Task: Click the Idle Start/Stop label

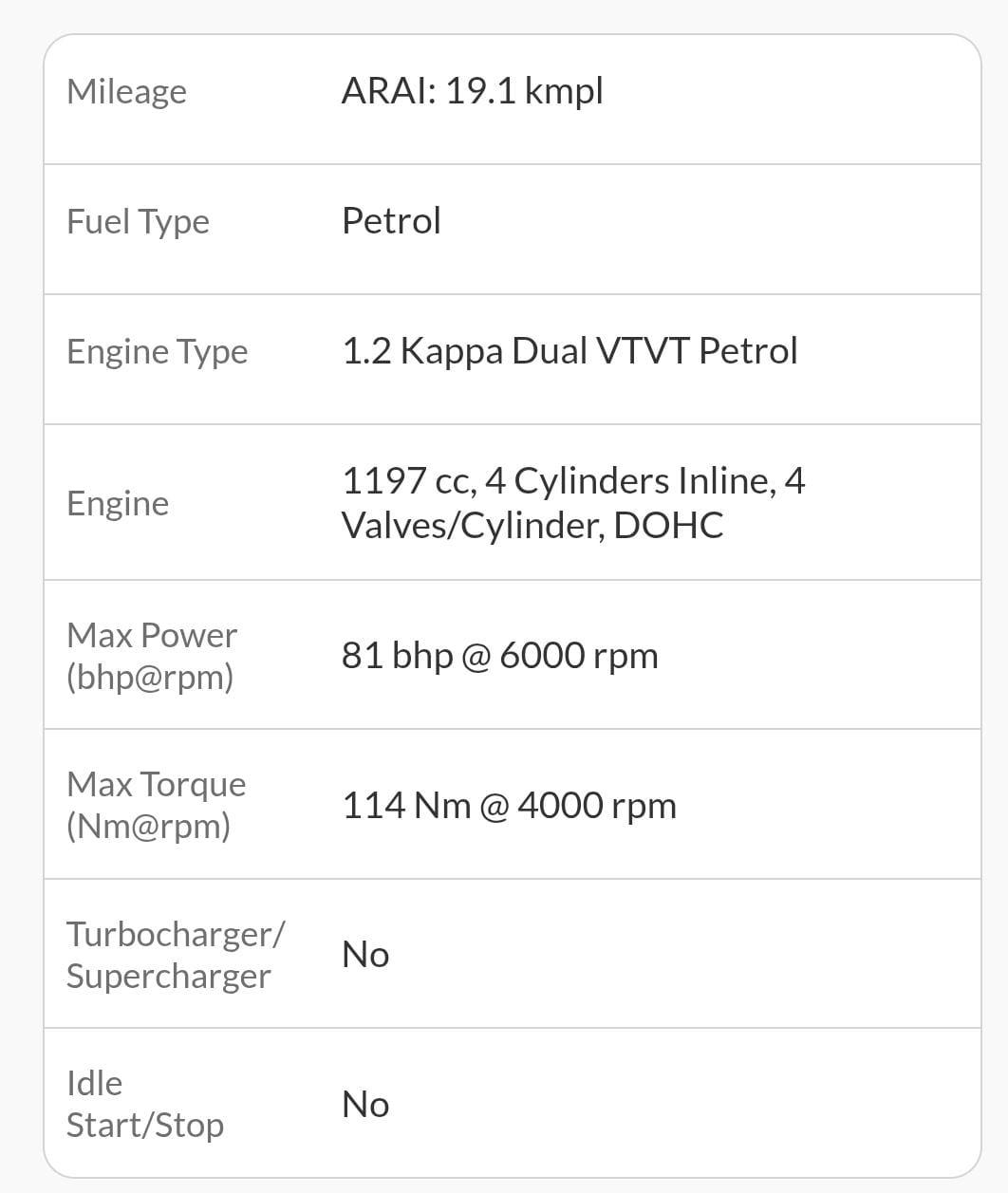Action: coord(144,1104)
